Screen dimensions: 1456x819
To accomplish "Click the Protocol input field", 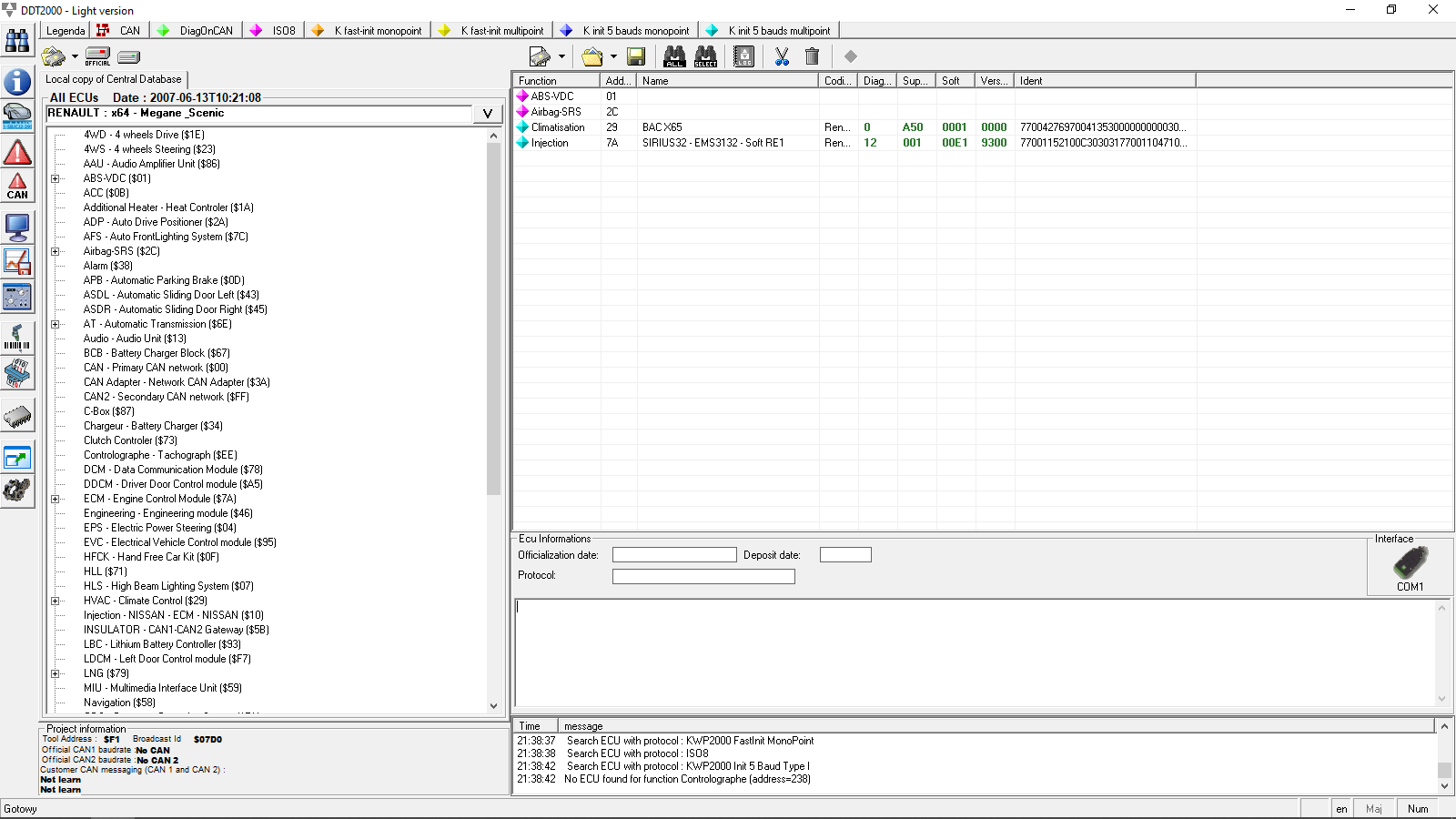I will [703, 576].
